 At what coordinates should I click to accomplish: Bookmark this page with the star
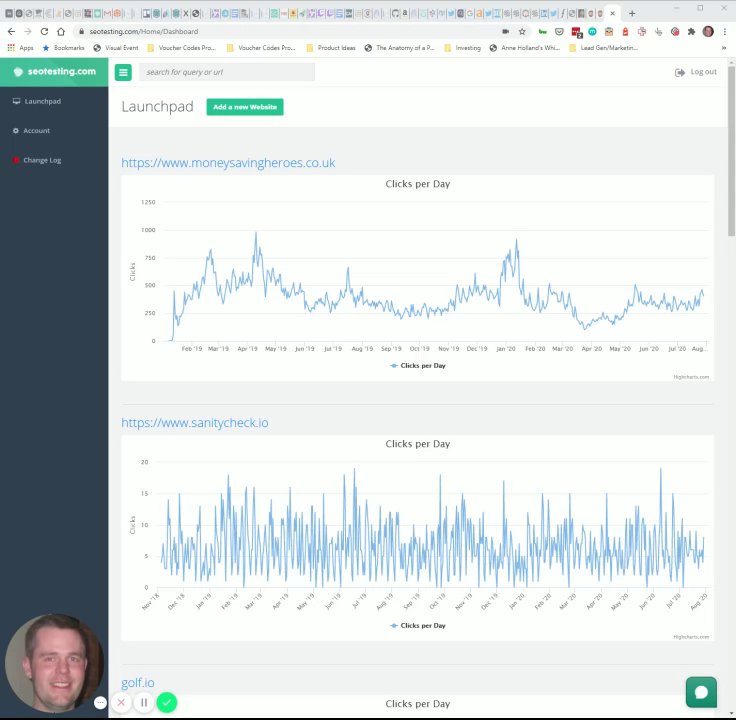(522, 31)
